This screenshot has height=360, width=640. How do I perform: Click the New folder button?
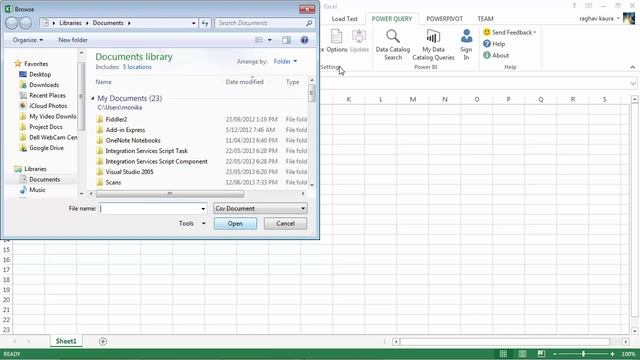click(73, 40)
